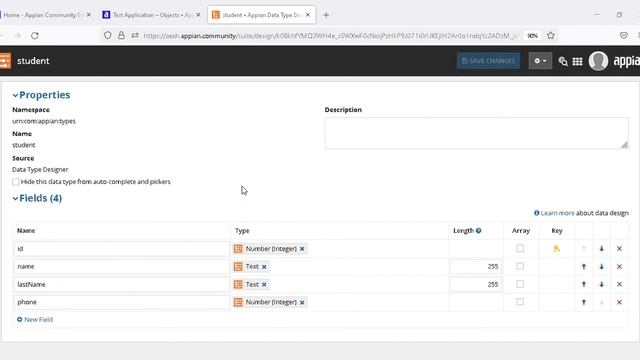Viewport: 640px width, 360px height.
Task: Open the Learn more link about data design
Action: (557, 213)
